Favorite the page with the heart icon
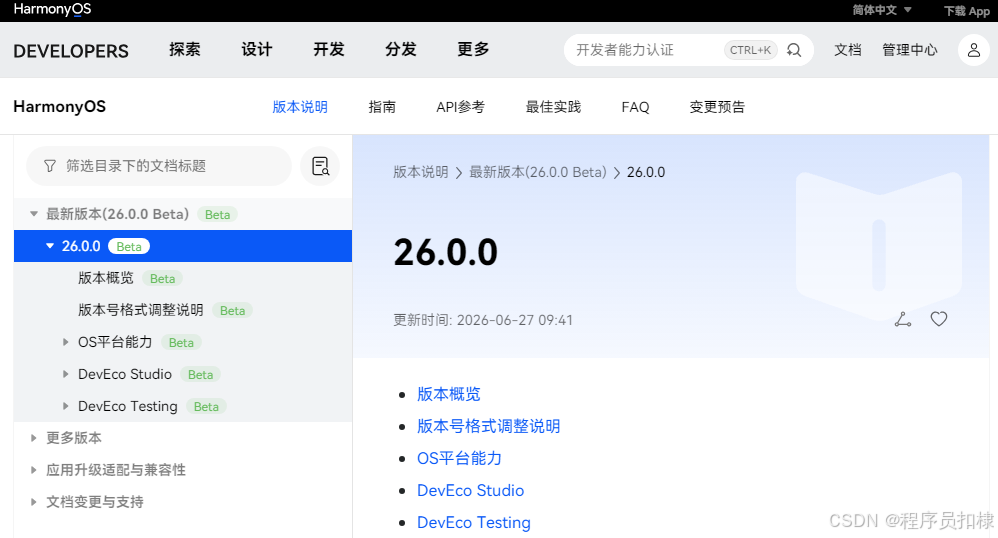 (939, 319)
